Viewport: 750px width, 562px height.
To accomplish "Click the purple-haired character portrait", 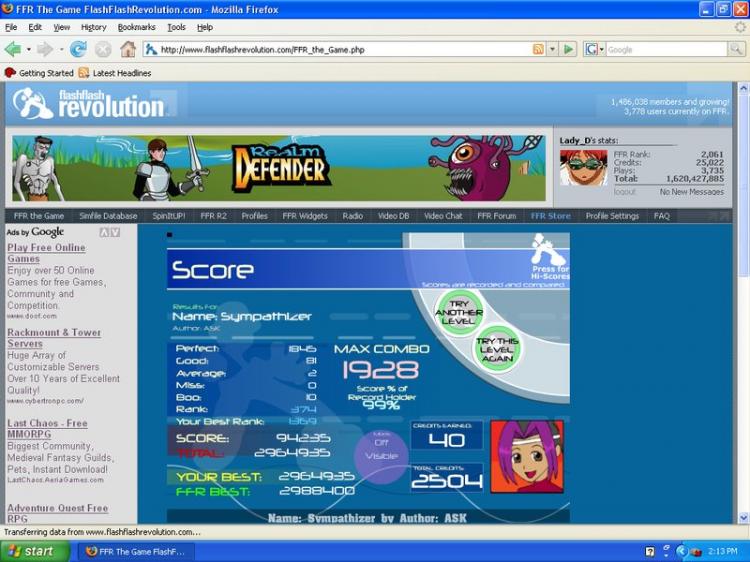I will 527,457.
